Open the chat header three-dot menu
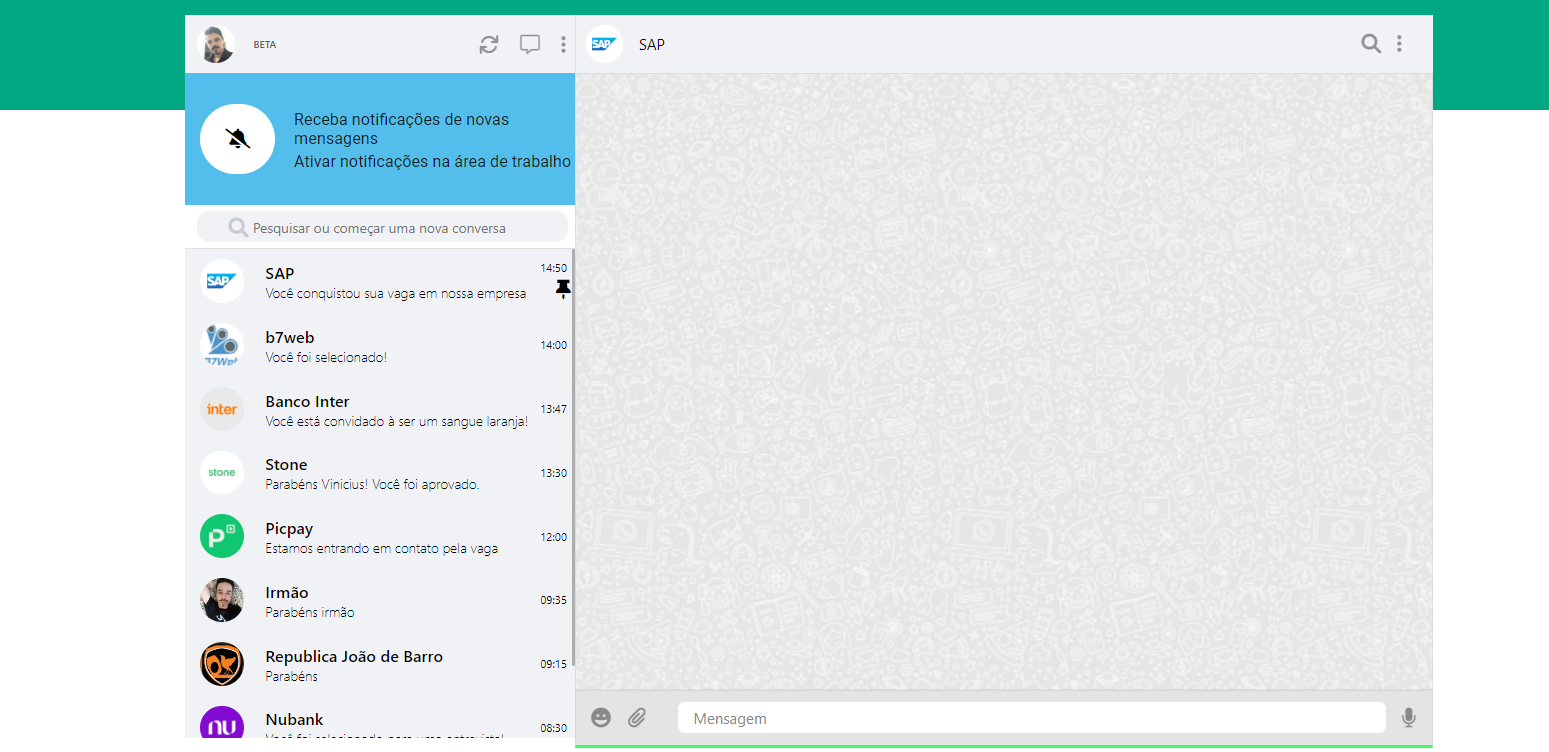Screen dimensions: 1549x752 pos(1399,44)
